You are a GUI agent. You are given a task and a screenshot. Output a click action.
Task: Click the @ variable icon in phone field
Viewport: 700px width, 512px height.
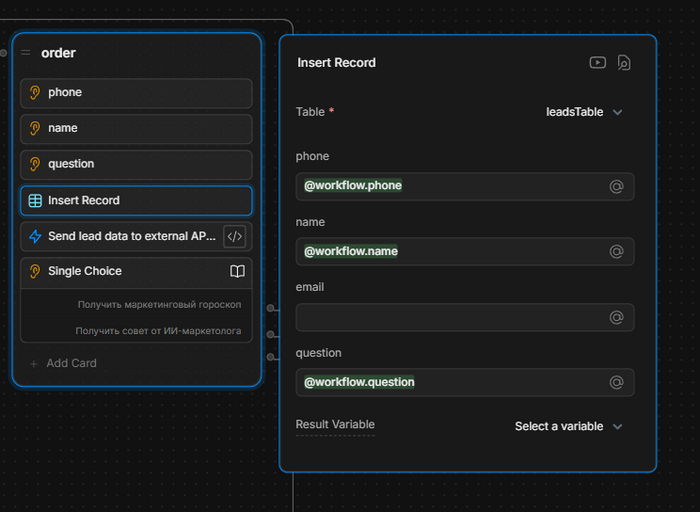617,186
